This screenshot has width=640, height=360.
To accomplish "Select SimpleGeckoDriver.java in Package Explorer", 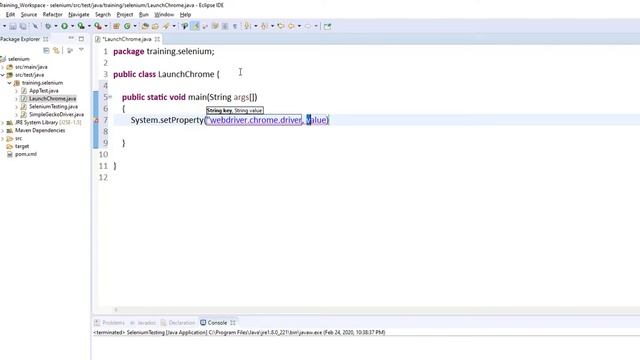I will click(56, 115).
